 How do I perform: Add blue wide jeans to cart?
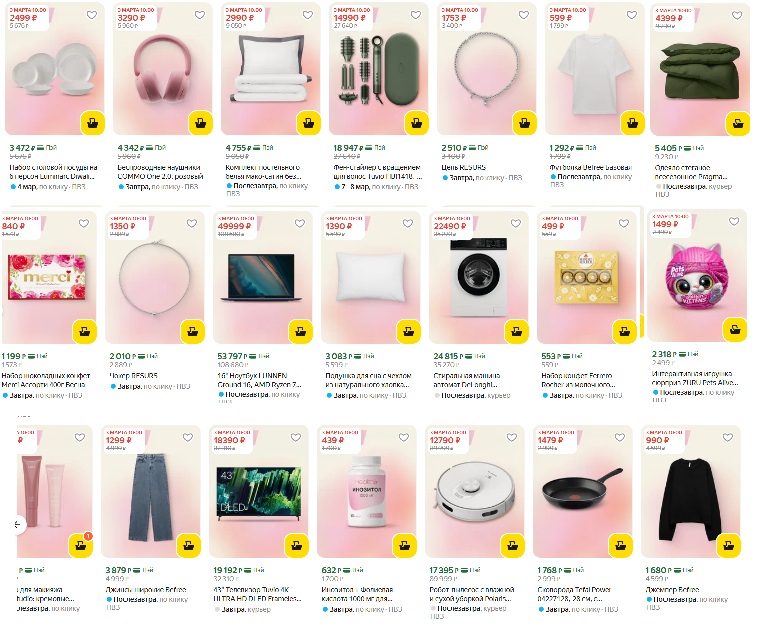point(189,545)
